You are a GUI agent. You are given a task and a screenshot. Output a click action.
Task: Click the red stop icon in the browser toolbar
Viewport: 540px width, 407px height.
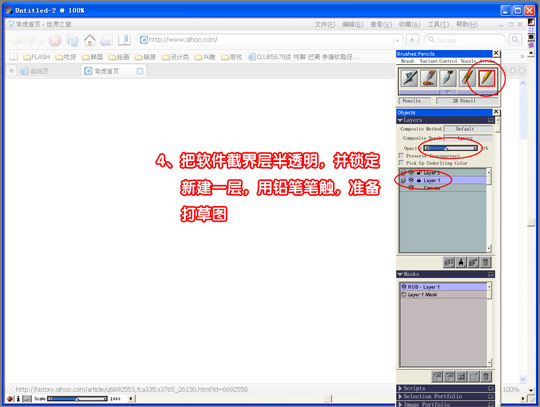55,40
